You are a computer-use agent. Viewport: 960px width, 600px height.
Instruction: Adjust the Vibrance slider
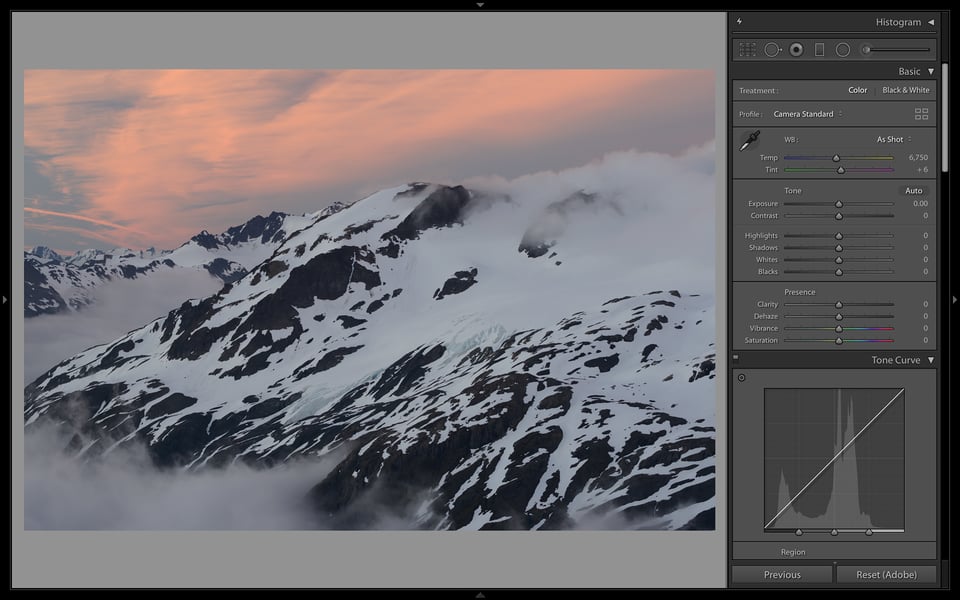(x=839, y=329)
